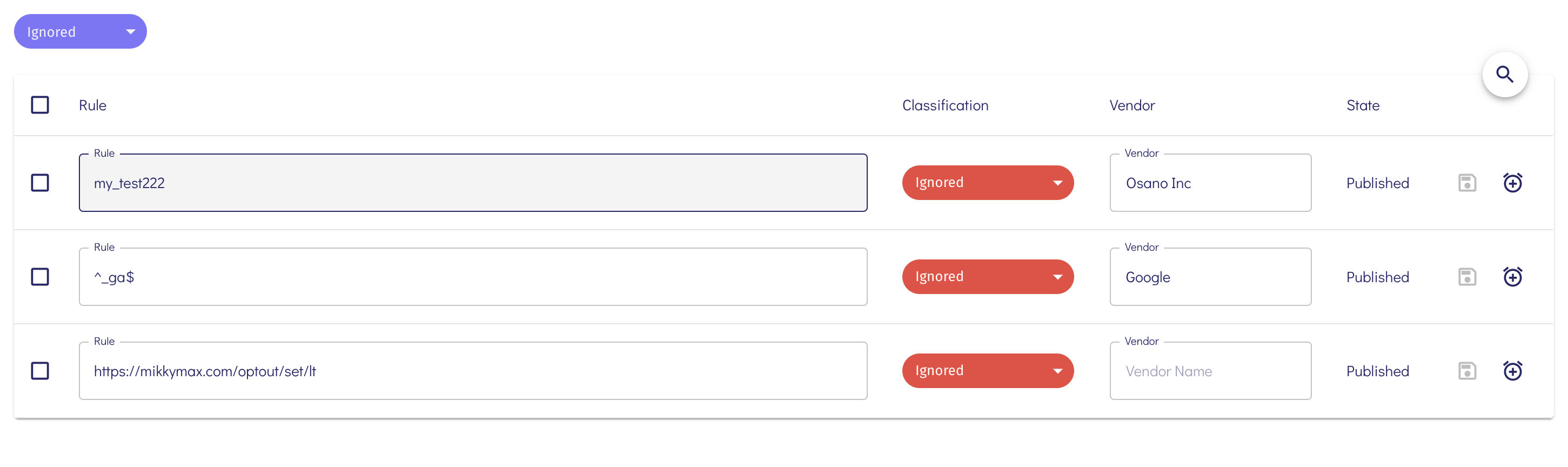Click the search magnifier icon
This screenshot has width=1568, height=467.
pyautogui.click(x=1505, y=74)
